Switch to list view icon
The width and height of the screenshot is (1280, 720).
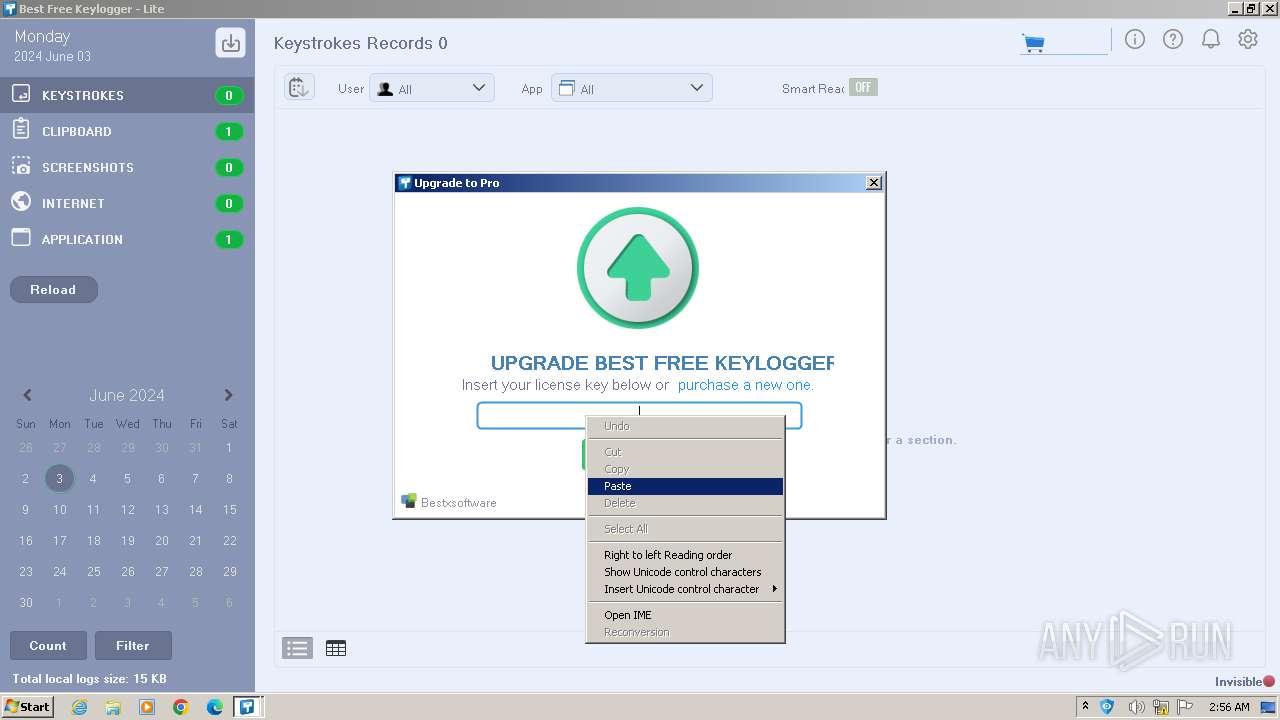pos(297,648)
